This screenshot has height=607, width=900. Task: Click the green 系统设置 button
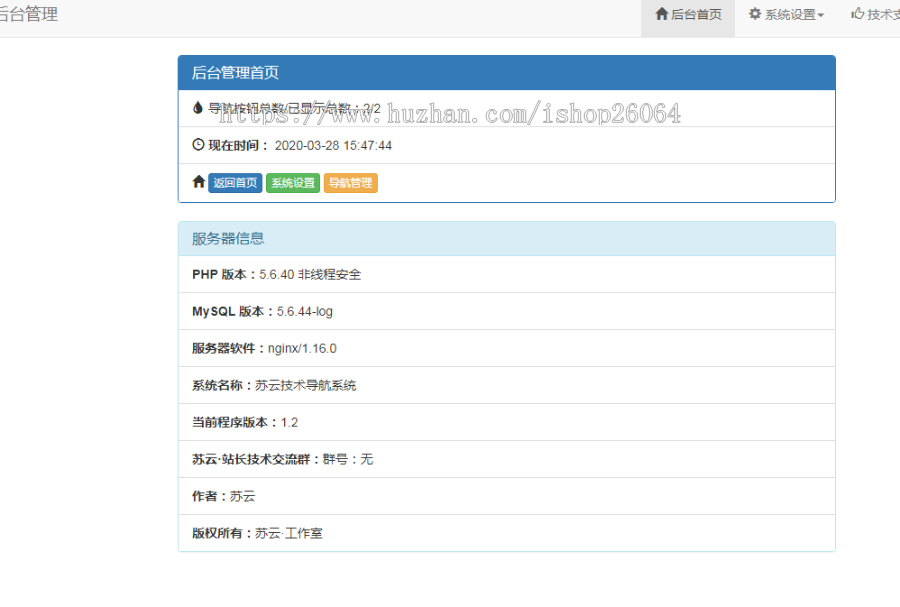point(293,183)
